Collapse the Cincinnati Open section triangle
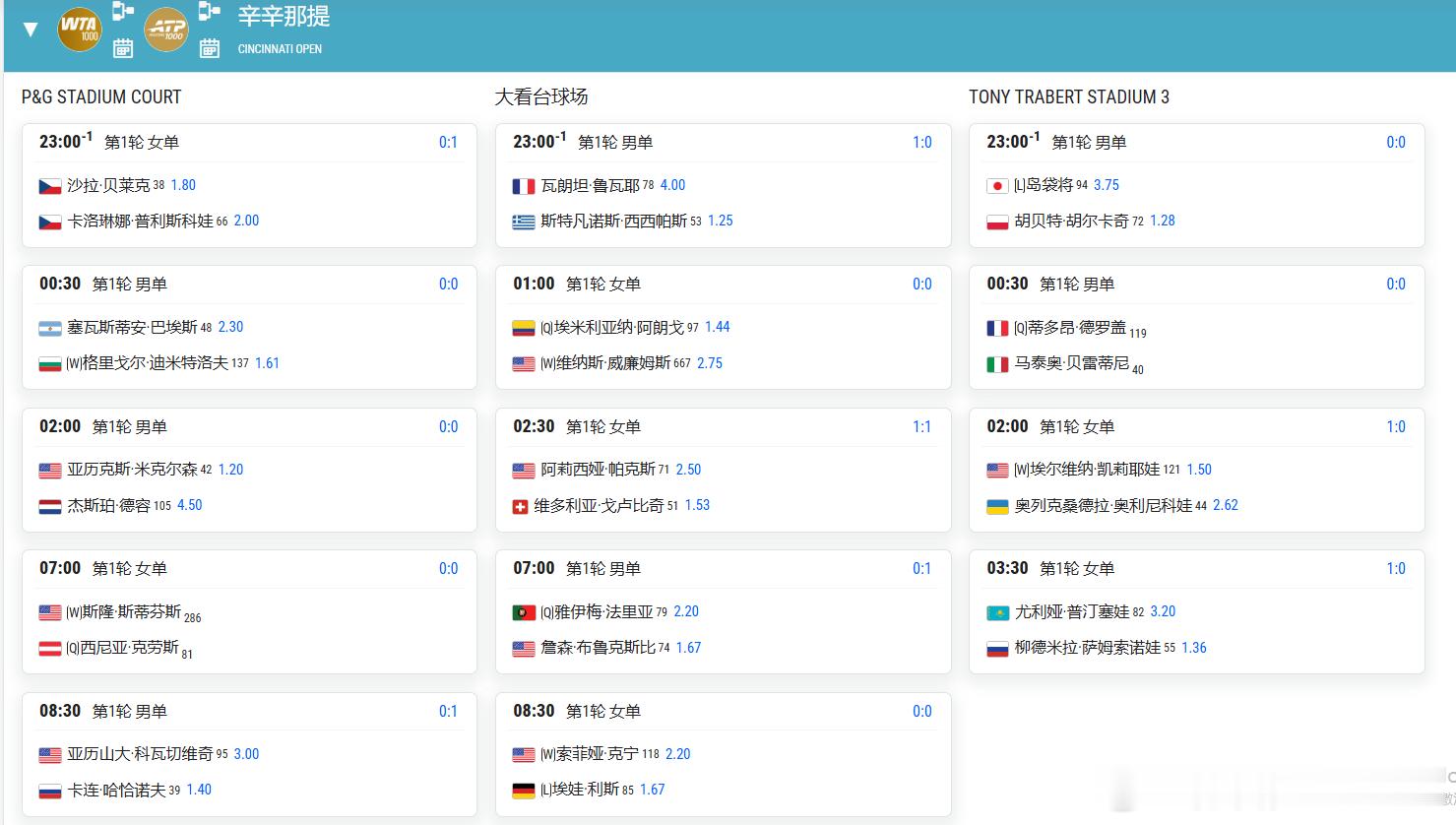 [x=31, y=30]
